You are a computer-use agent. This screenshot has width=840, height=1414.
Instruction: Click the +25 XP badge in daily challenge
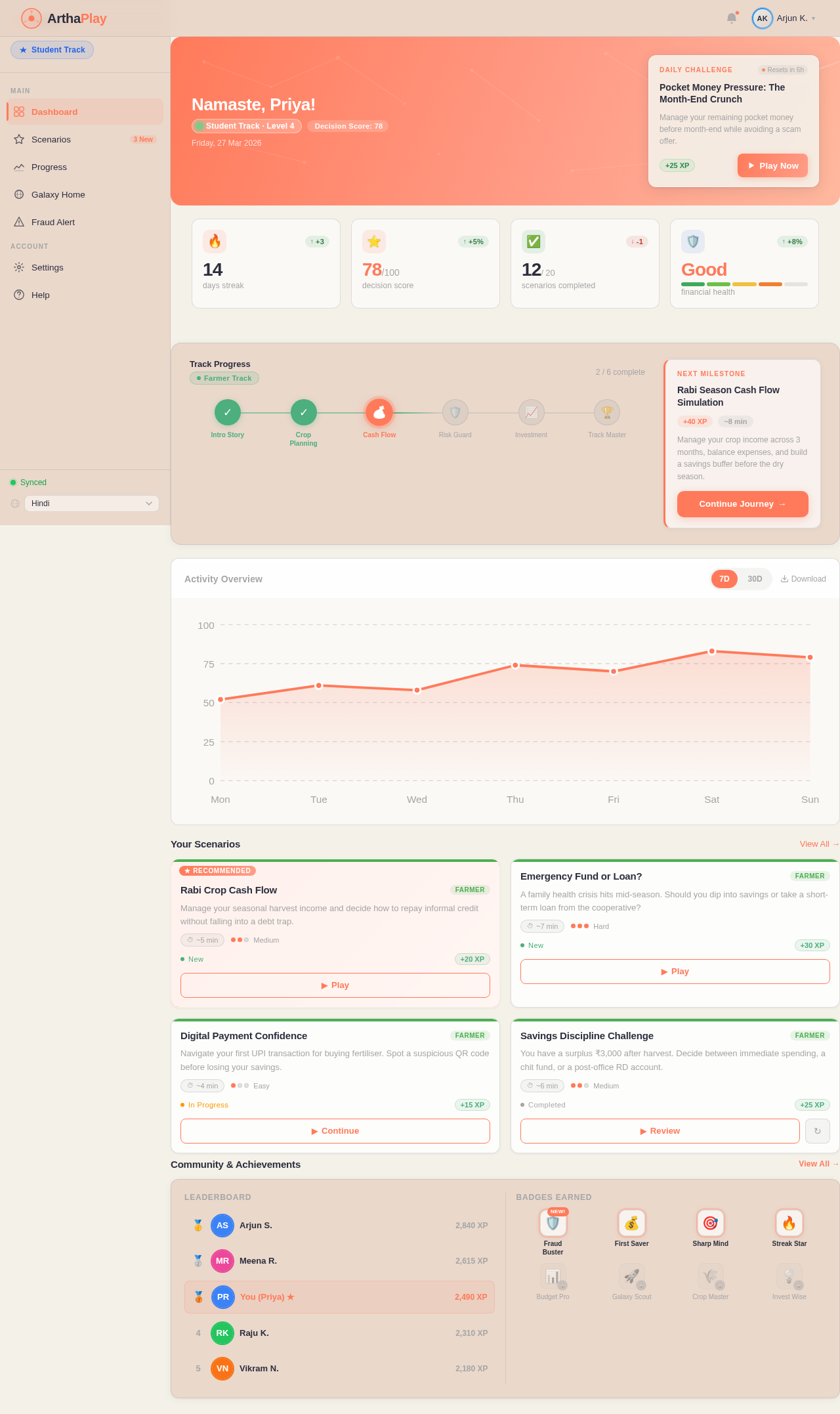(x=677, y=165)
